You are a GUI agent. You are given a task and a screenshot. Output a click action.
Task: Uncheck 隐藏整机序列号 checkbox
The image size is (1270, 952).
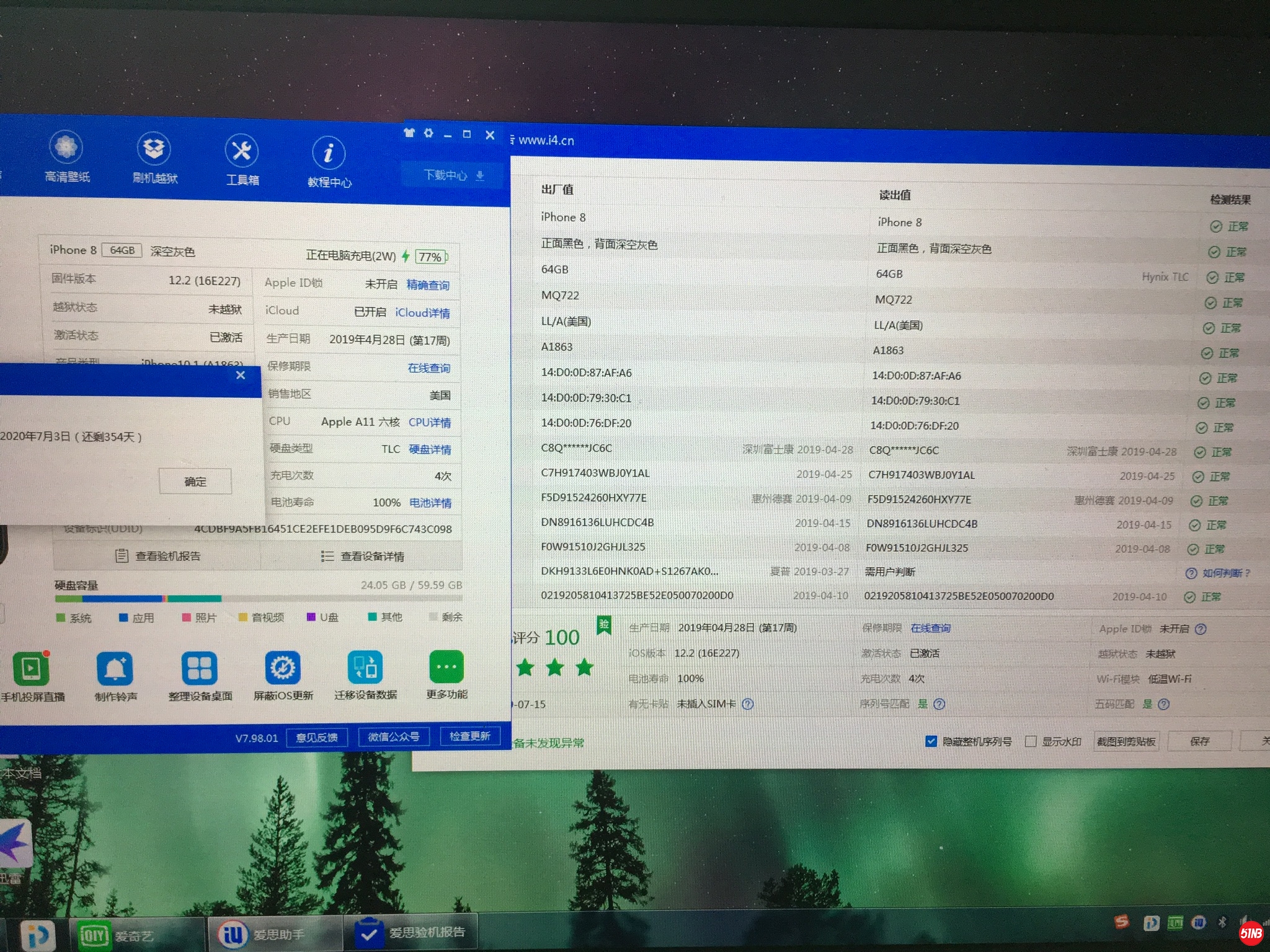pos(931,741)
